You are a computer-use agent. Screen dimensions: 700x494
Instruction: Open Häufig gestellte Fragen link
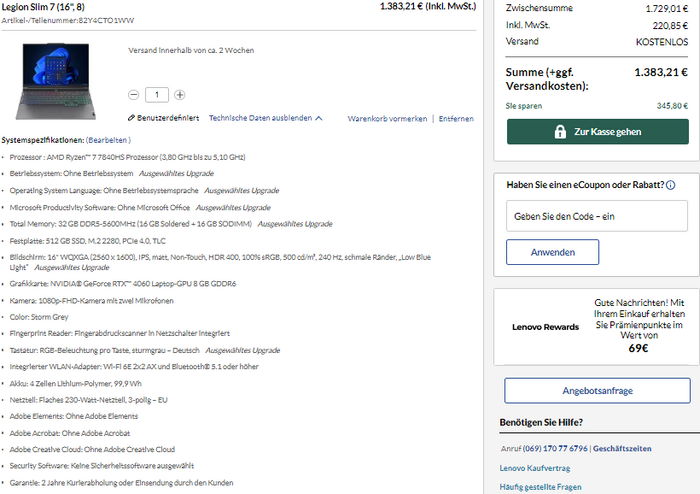click(x=541, y=487)
